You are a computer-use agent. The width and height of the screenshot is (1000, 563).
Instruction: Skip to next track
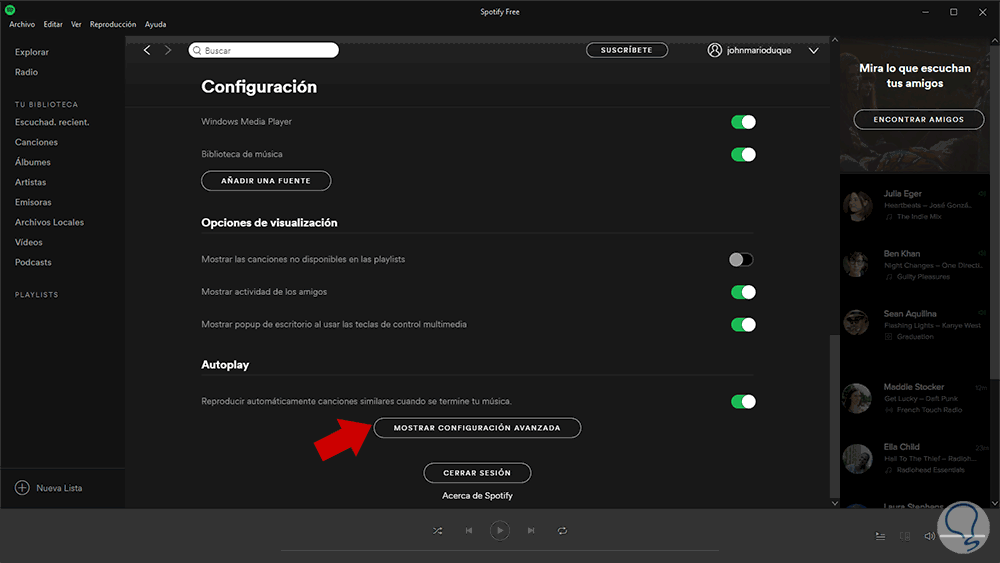click(x=531, y=530)
